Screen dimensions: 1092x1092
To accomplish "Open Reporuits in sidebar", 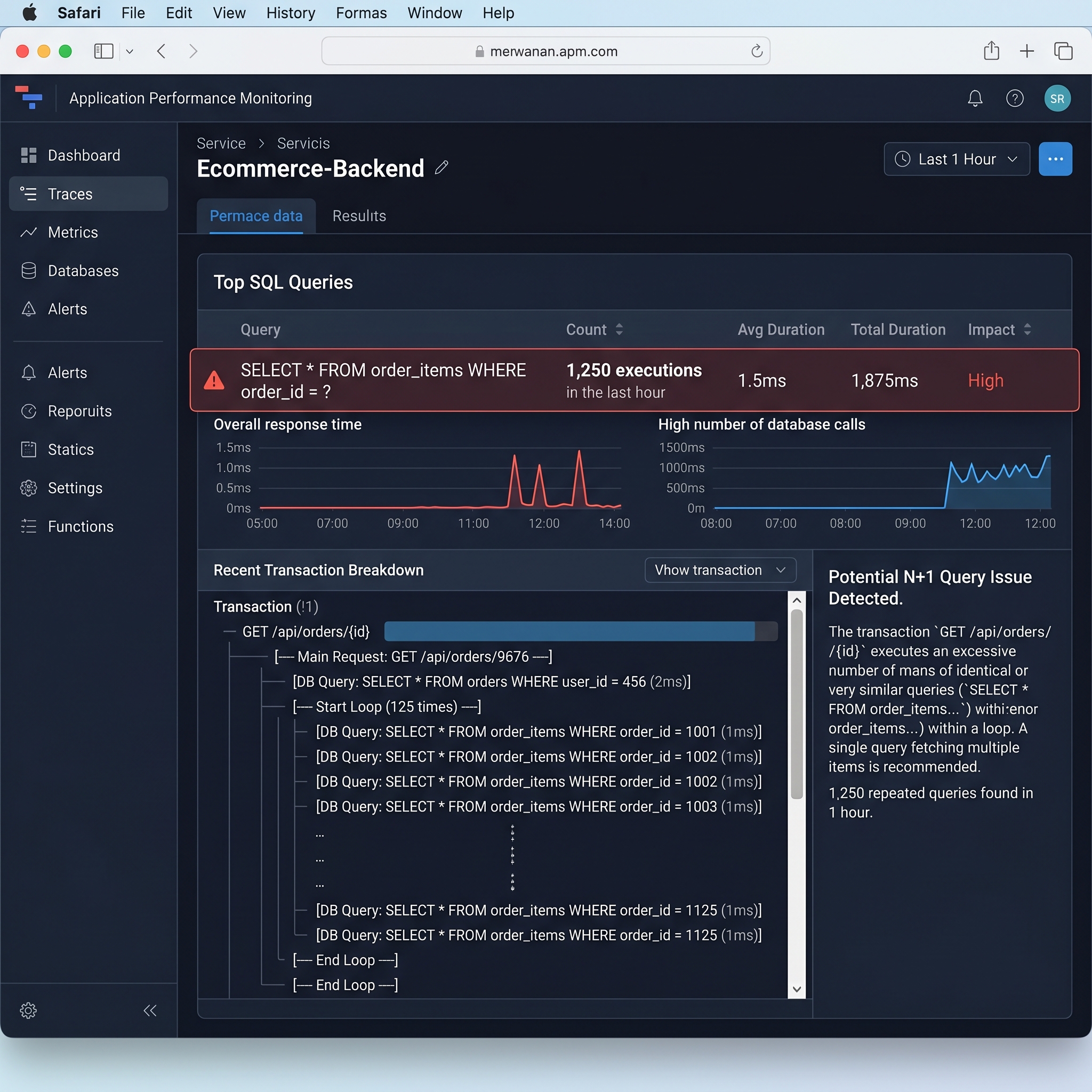I will pos(89,412).
